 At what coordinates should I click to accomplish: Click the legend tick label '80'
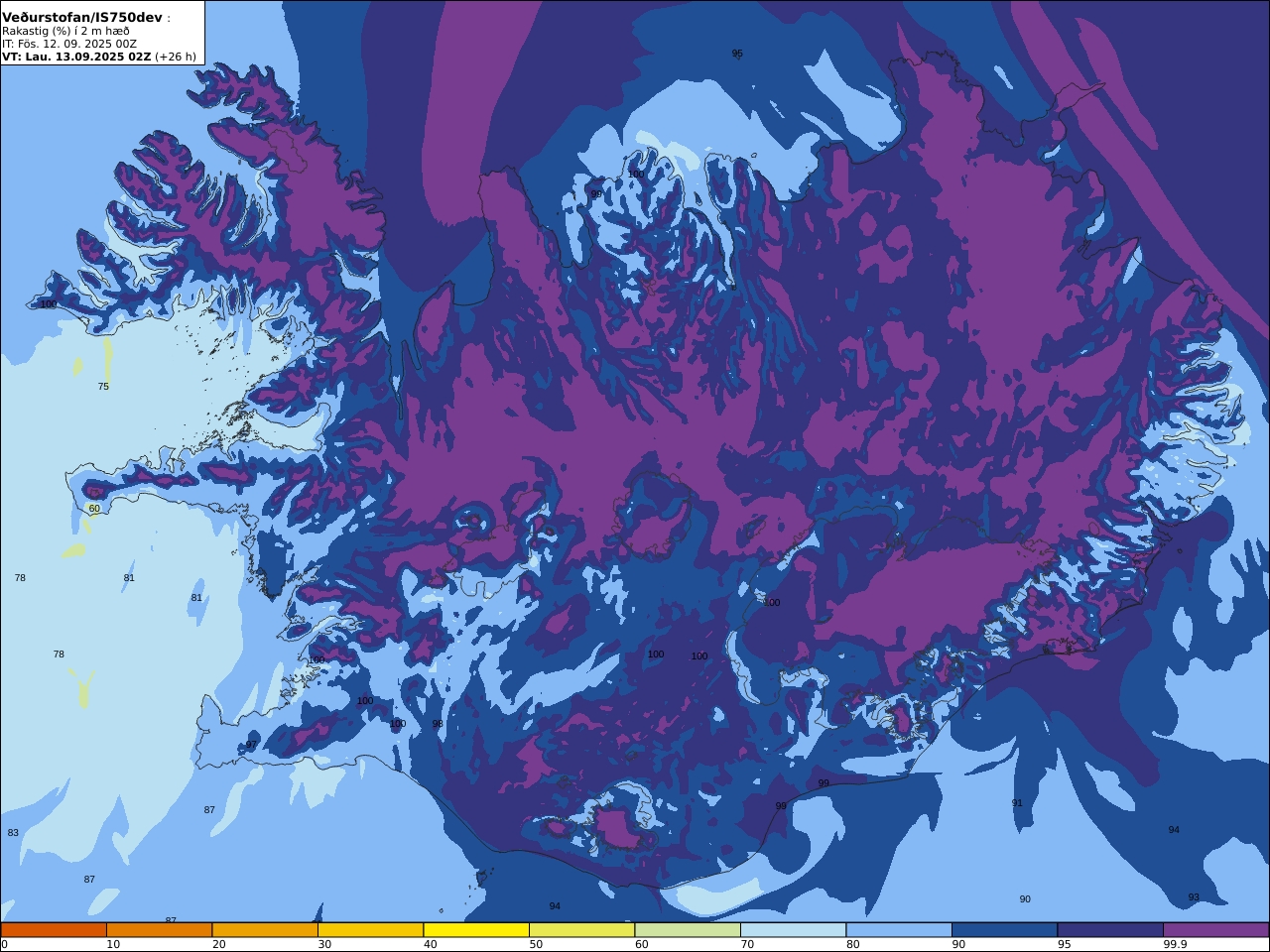click(852, 944)
